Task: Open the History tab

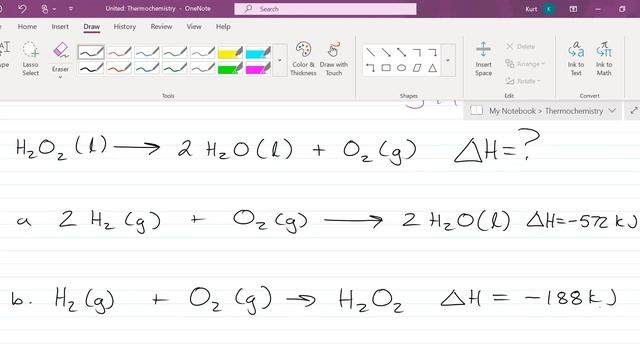Action: [x=125, y=27]
